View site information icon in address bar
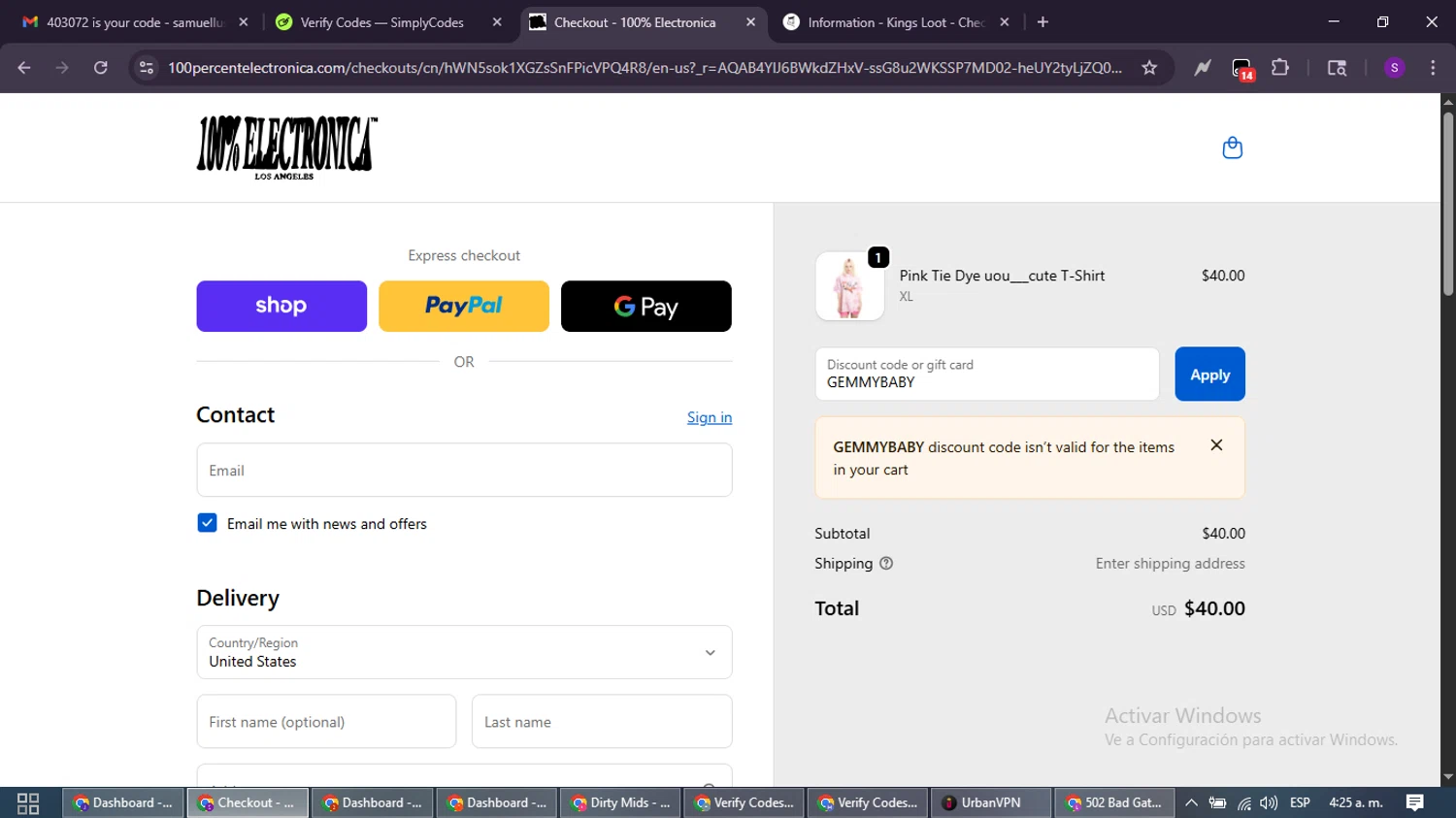Image resolution: width=1456 pixels, height=818 pixels. [x=147, y=68]
